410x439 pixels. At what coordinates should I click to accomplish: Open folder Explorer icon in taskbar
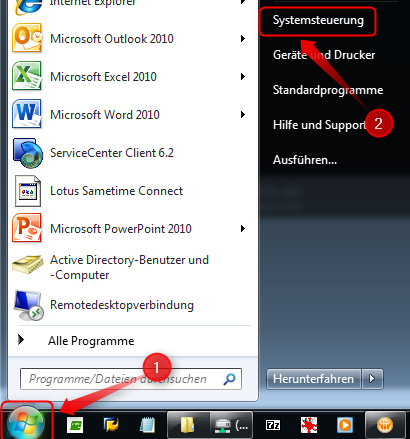(188, 425)
